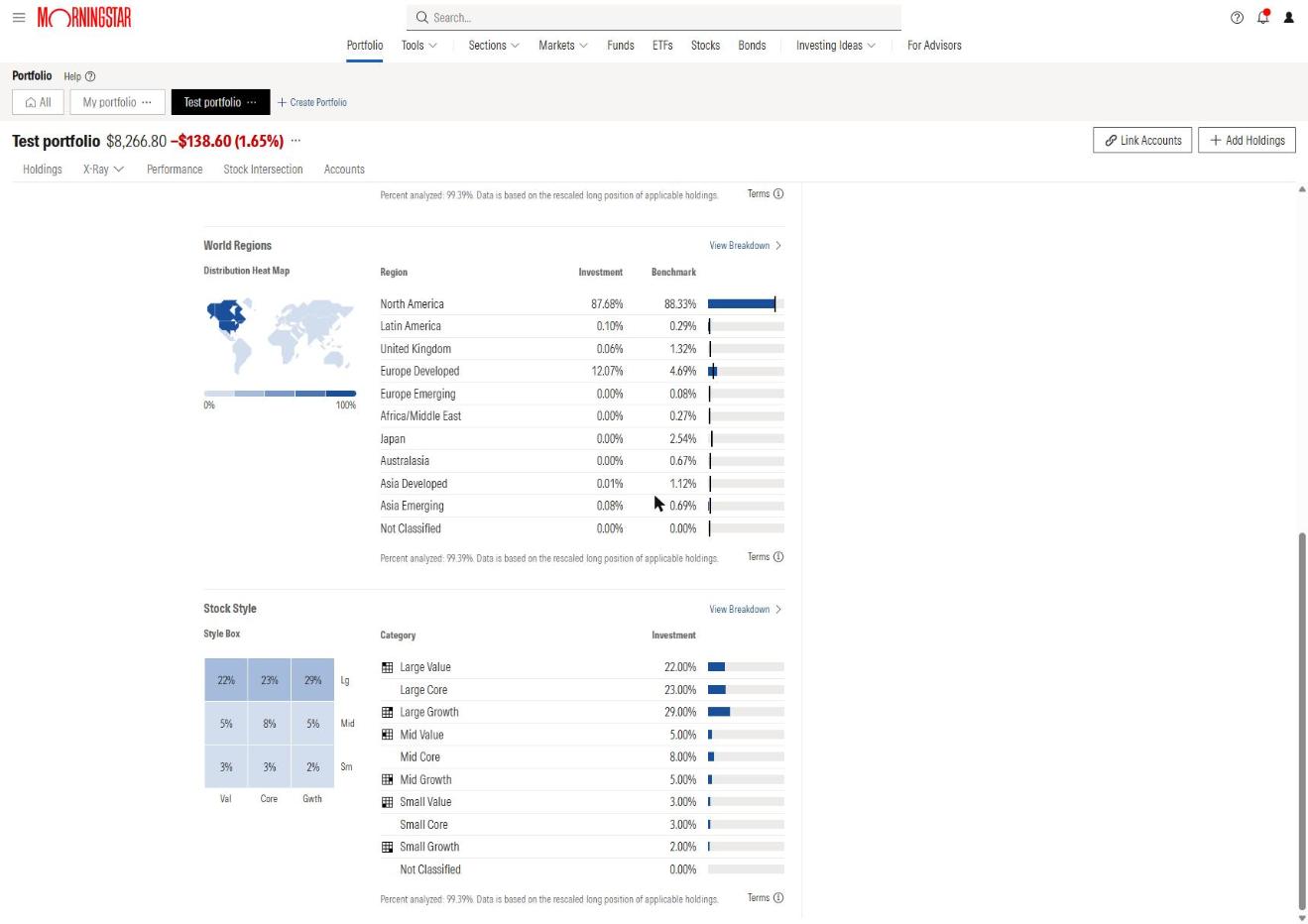
Task: Click the grid icon beside Large Value
Action: [x=387, y=667]
